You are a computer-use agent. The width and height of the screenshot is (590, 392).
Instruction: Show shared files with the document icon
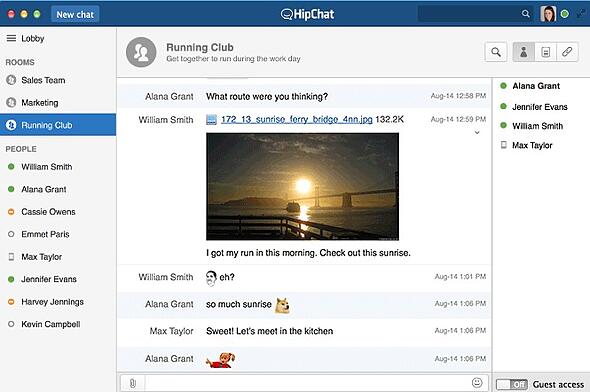click(x=546, y=52)
